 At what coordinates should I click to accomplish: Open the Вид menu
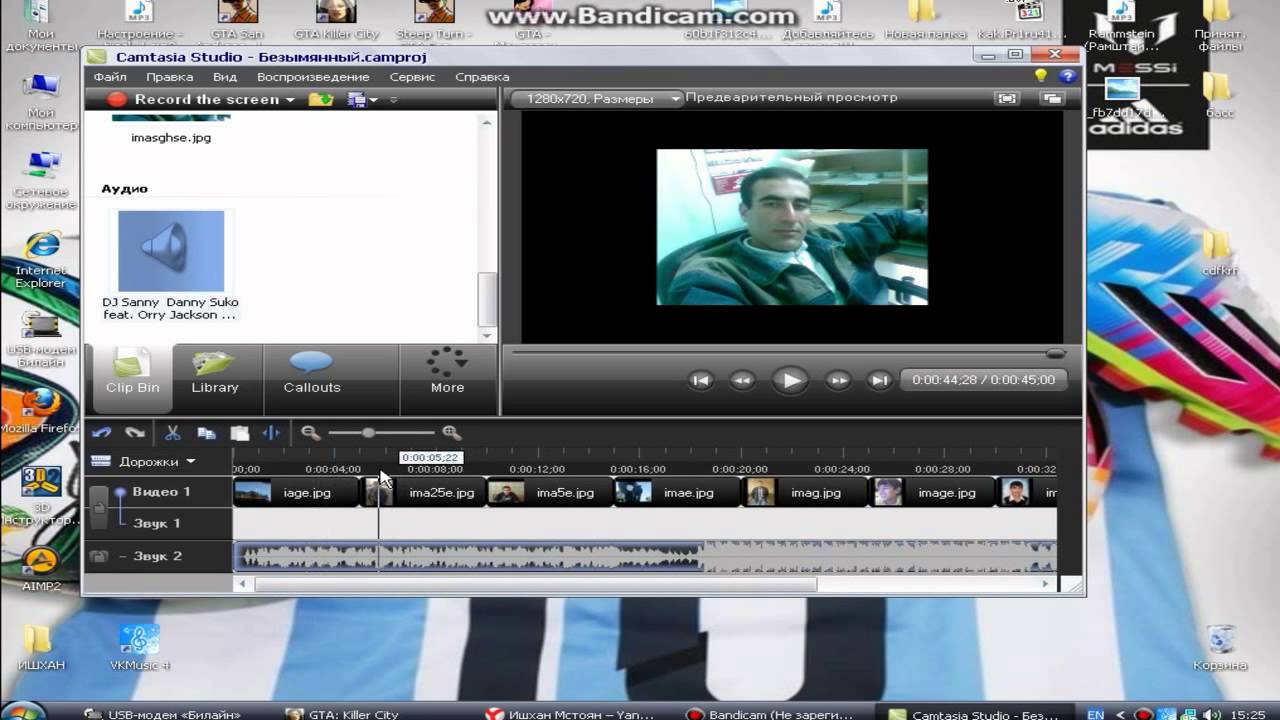225,77
